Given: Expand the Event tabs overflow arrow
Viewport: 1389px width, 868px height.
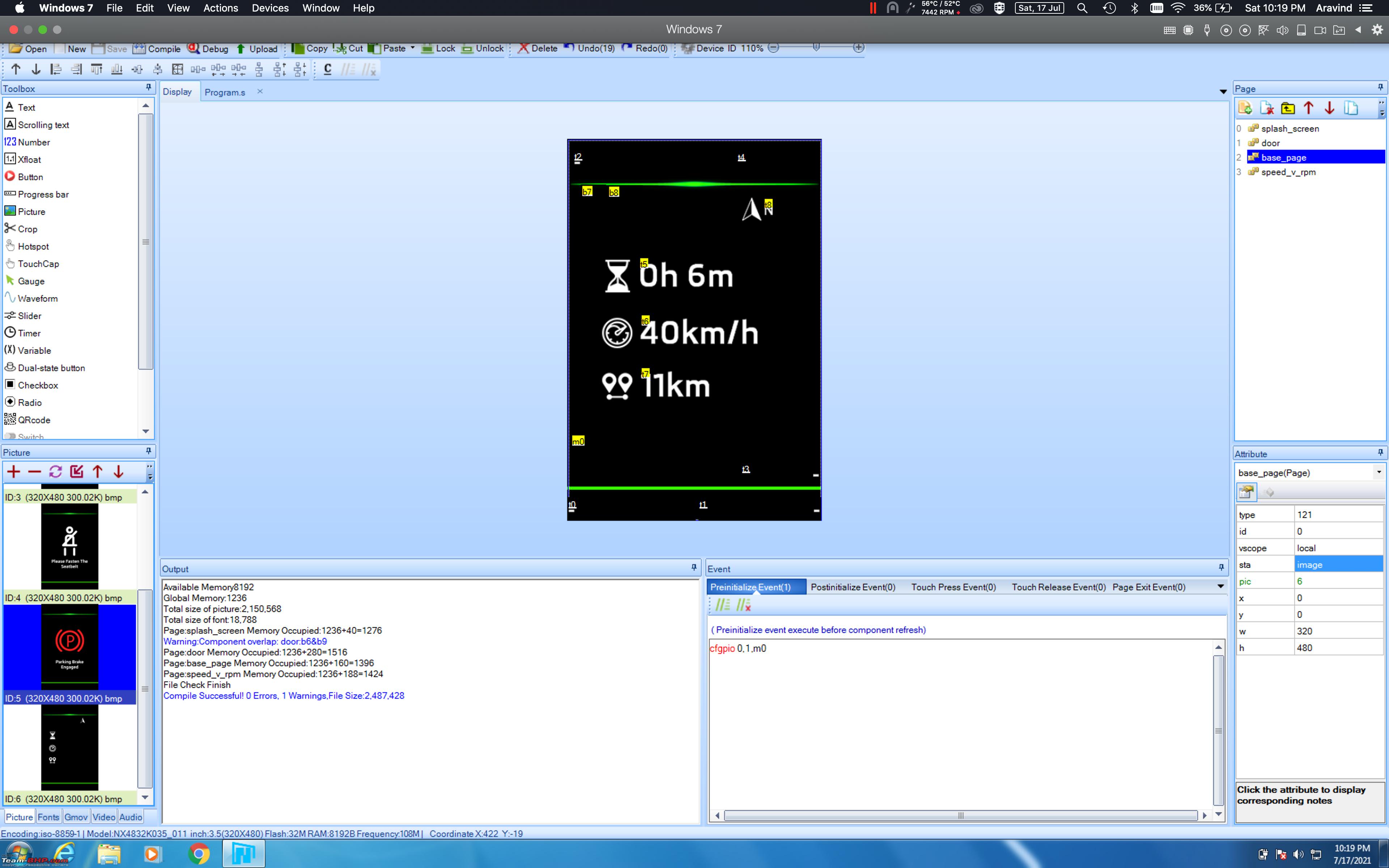Looking at the screenshot, I should tap(1221, 587).
